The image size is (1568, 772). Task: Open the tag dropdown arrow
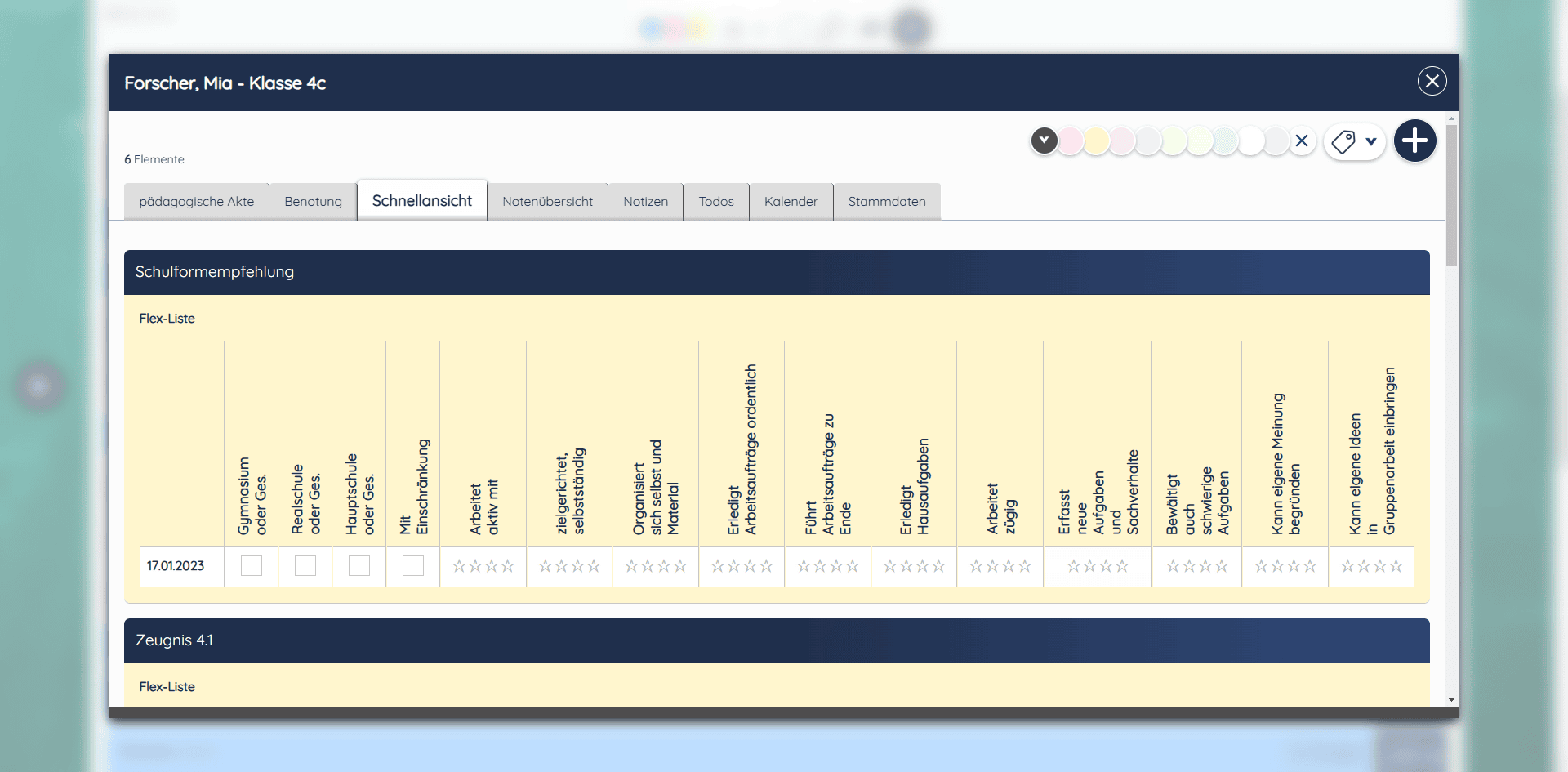coord(1371,141)
